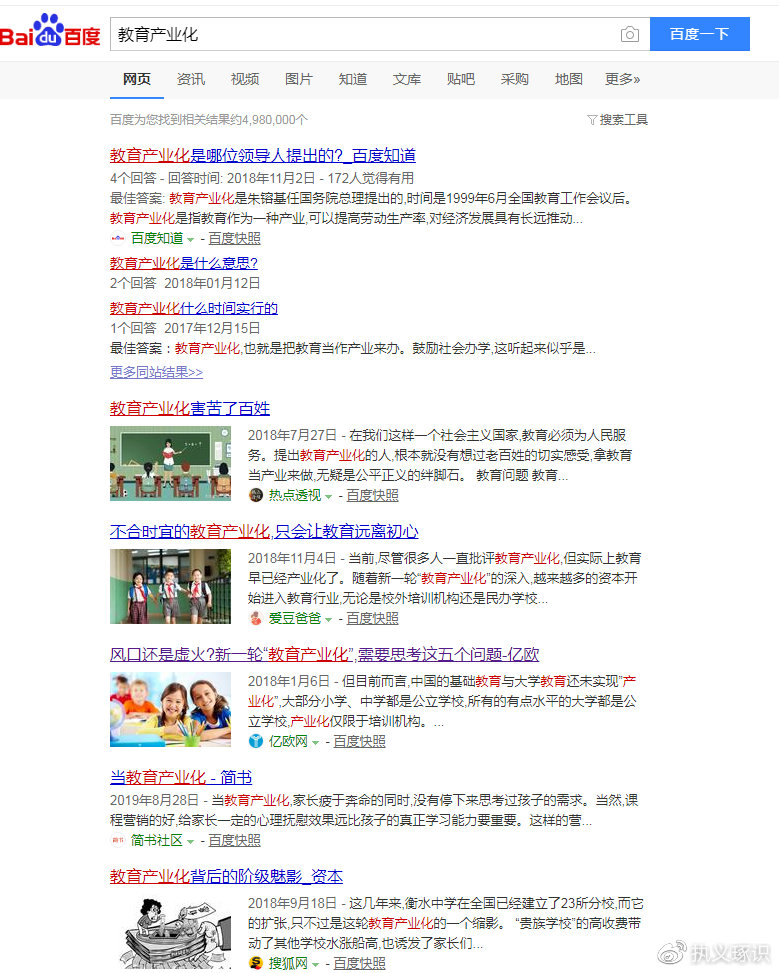Click the 亿欧网 source name

click(x=288, y=741)
